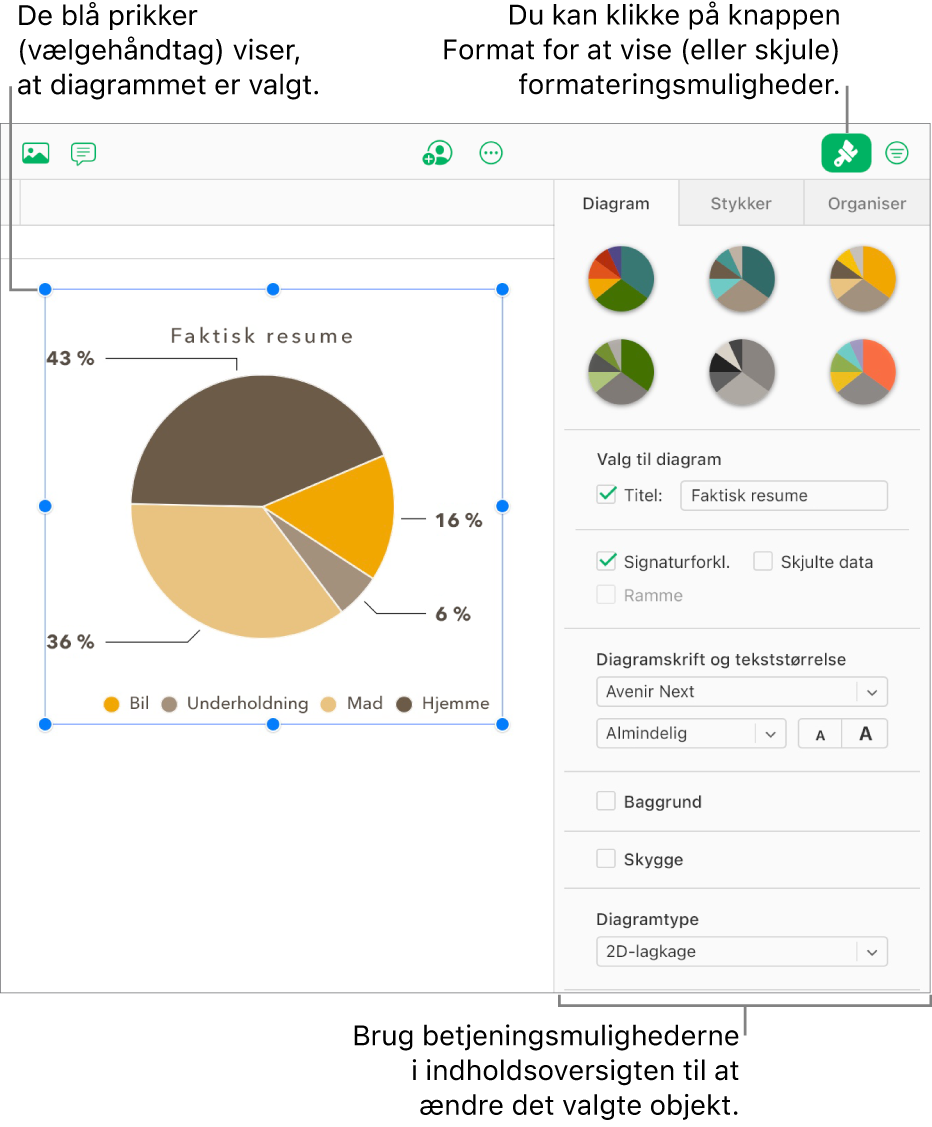Choose the green and gray pie style
The height and width of the screenshot is (1127, 932).
click(621, 372)
